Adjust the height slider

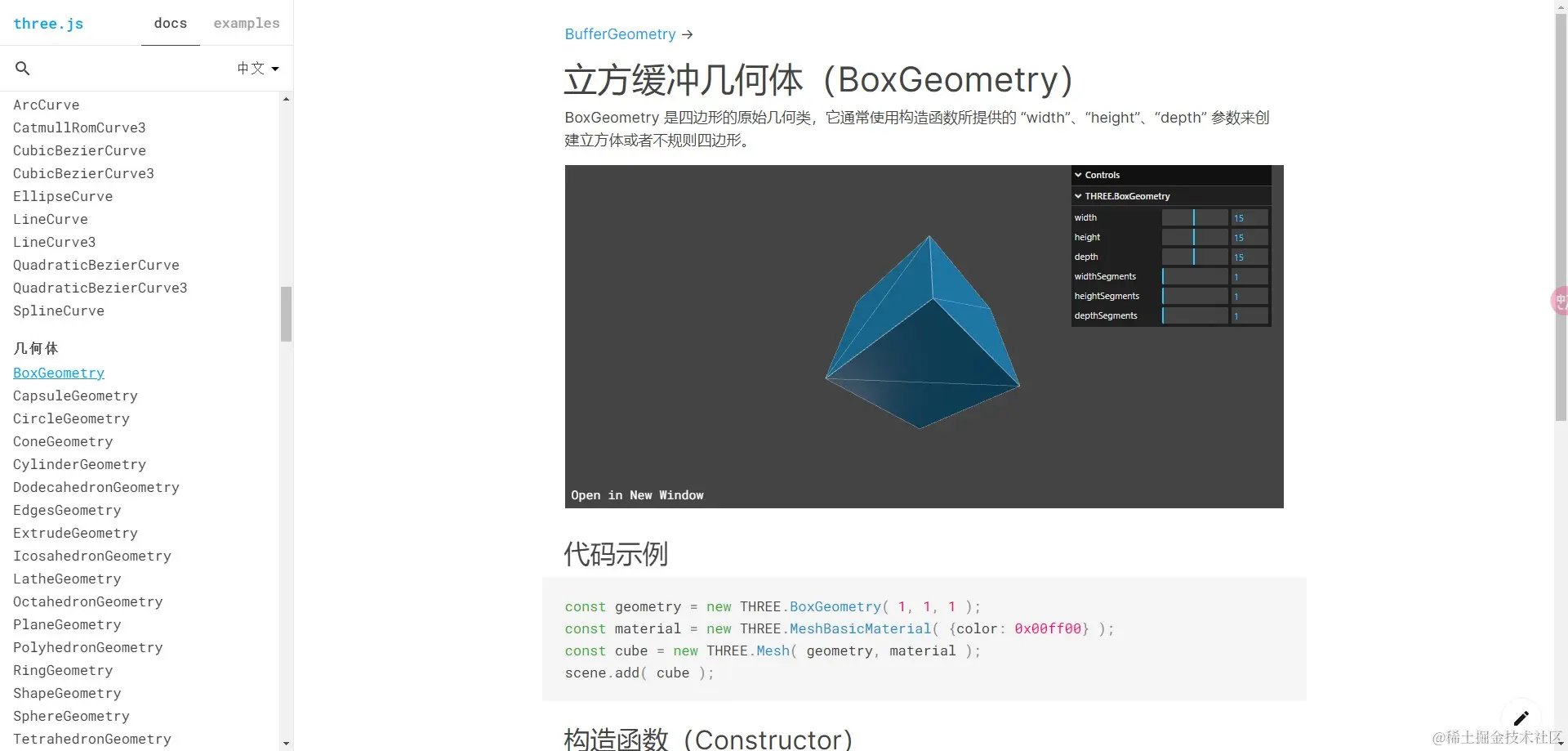tap(1195, 237)
